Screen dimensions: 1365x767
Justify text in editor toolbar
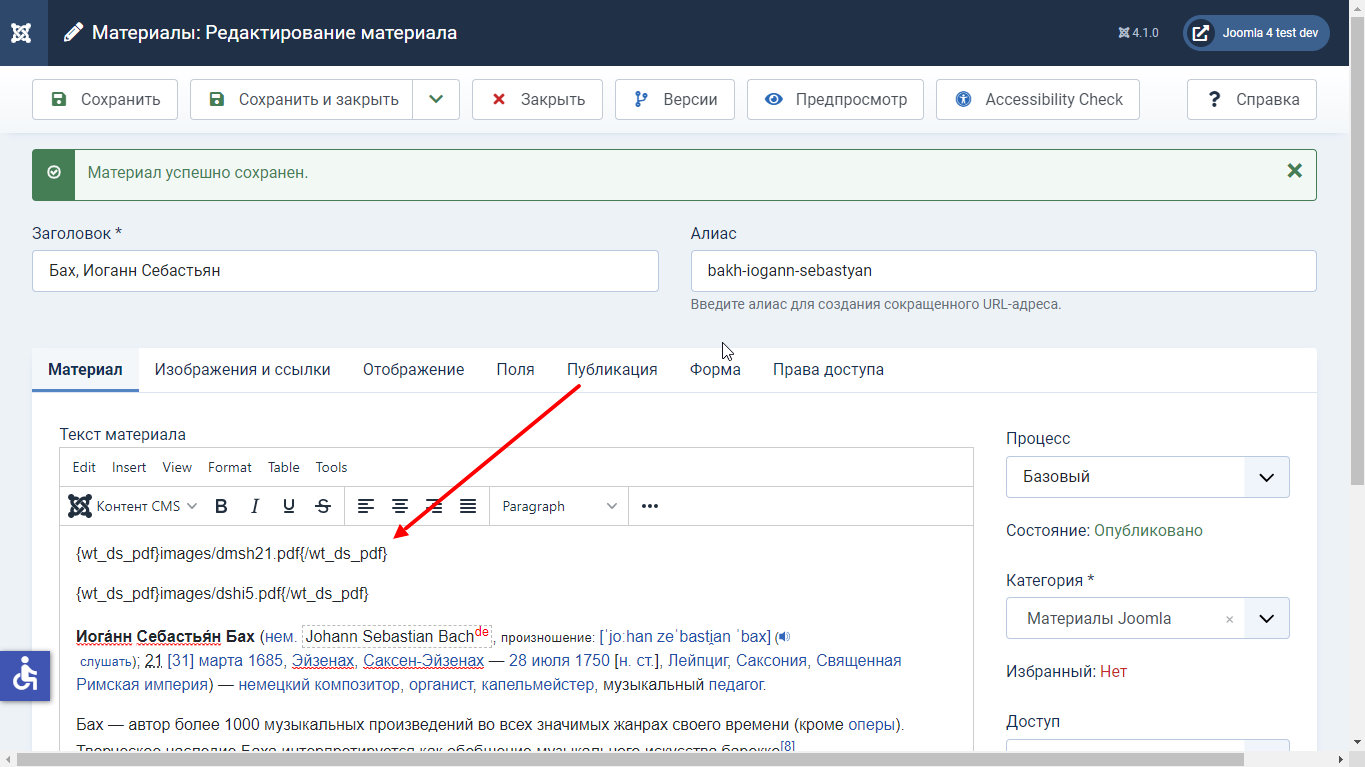468,507
